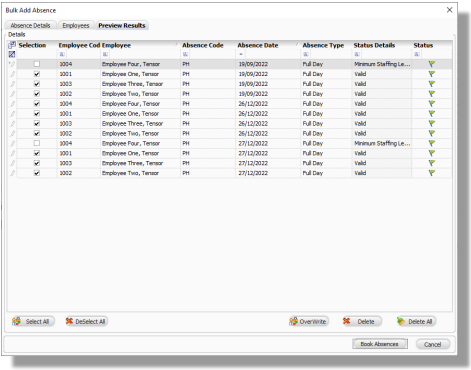Click the status flag for 1004 on 19/09/2022

point(432,64)
